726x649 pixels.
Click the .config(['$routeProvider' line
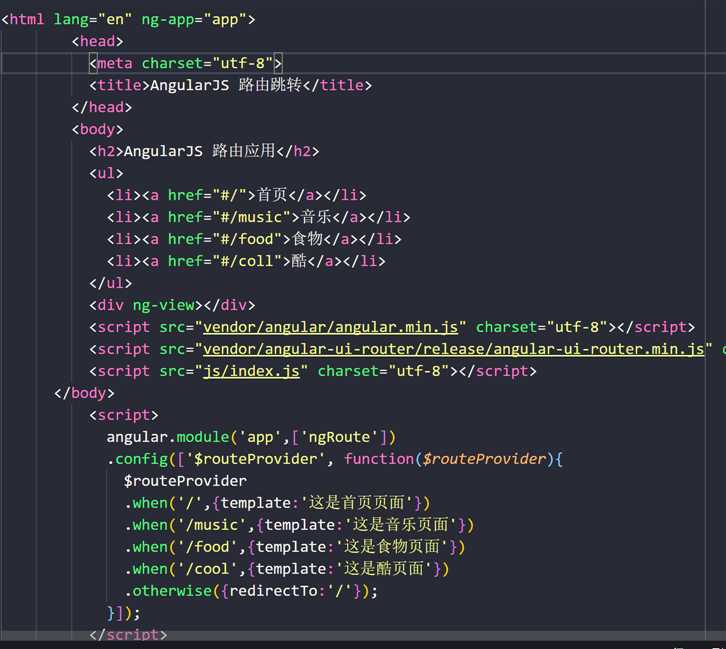[x=335, y=459]
